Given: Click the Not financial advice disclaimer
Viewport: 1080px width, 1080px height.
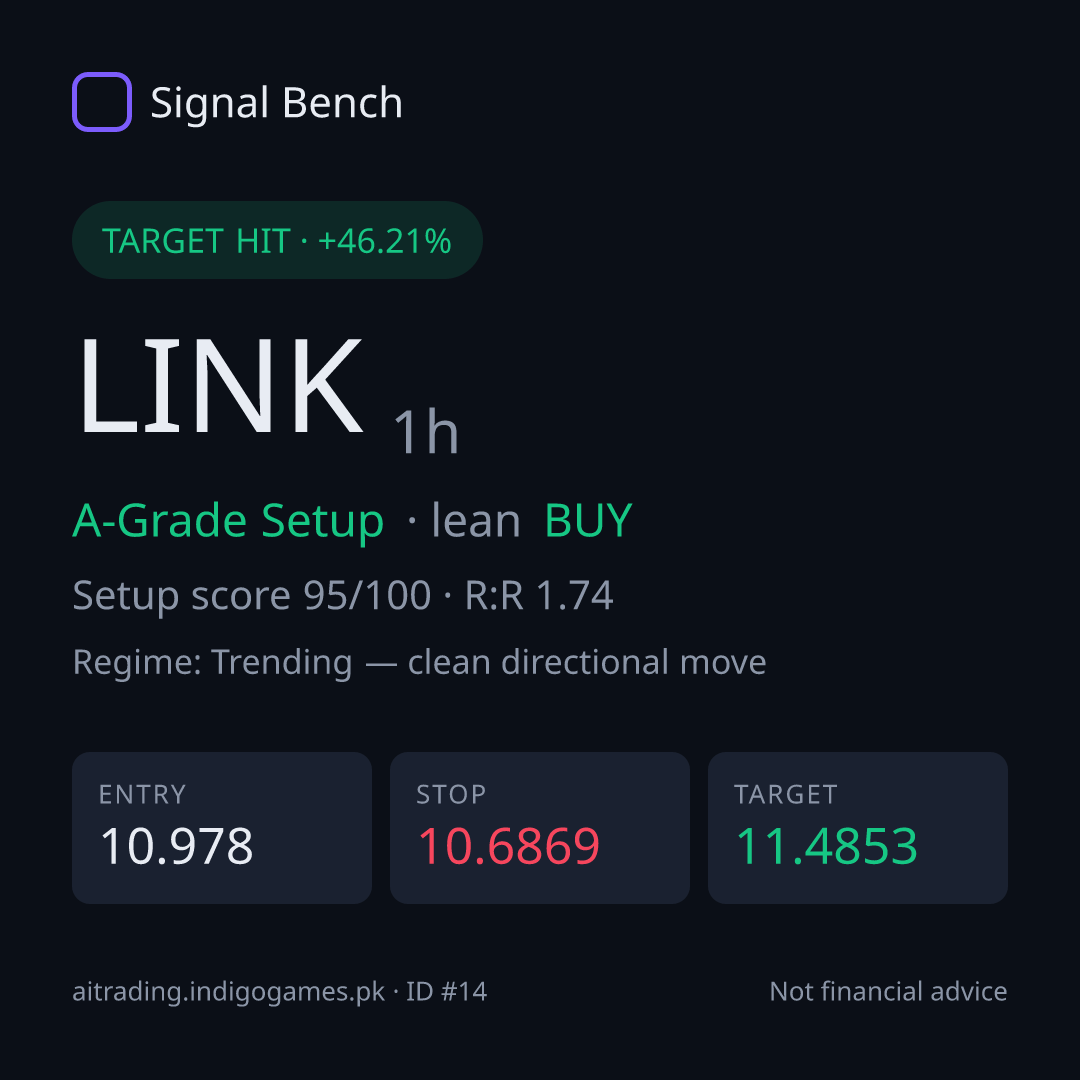Looking at the screenshot, I should pos(889,992).
